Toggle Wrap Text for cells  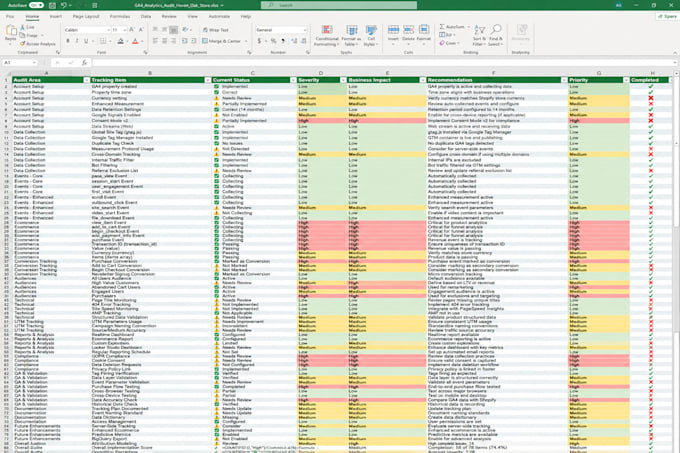click(x=216, y=30)
